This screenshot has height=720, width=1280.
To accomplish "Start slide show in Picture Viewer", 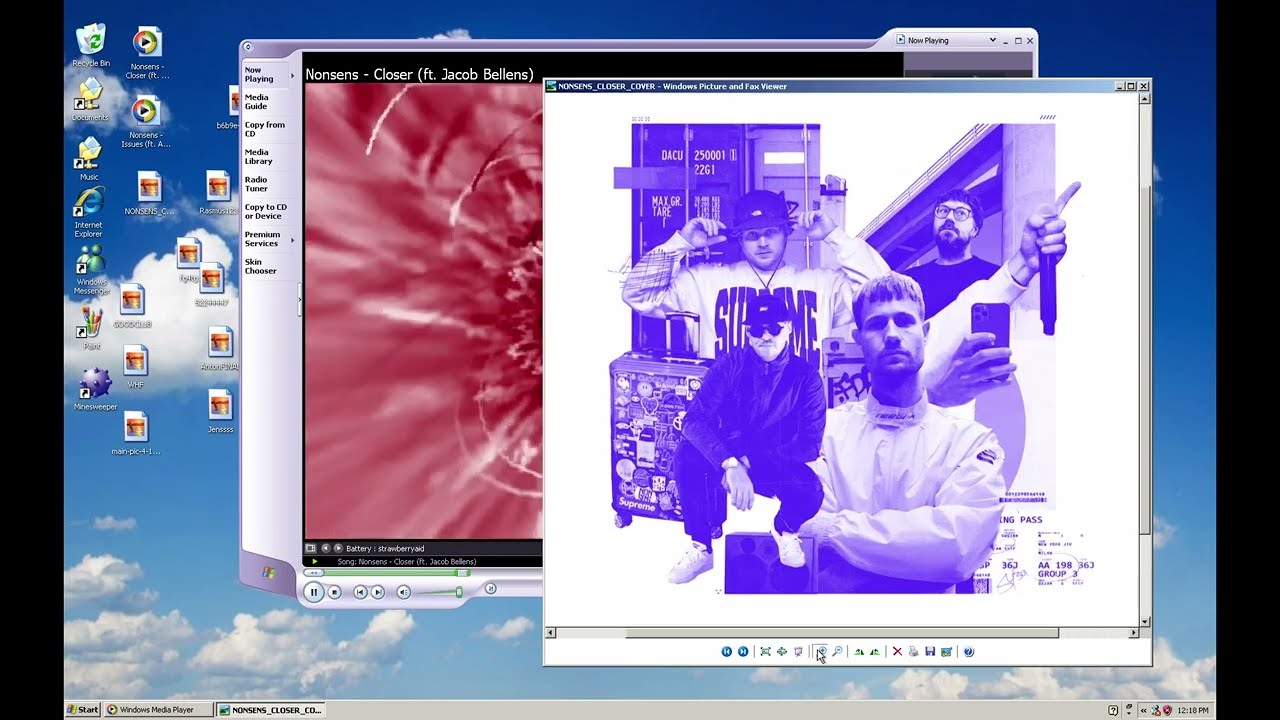I will [x=797, y=651].
